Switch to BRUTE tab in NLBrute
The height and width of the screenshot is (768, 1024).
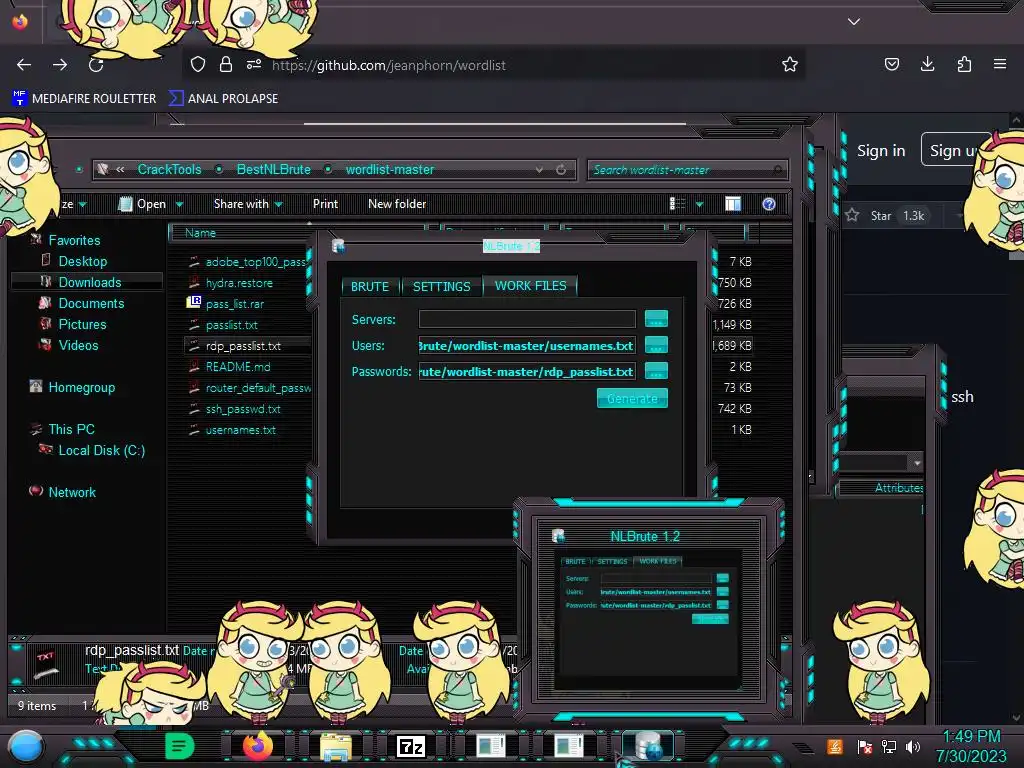pos(370,286)
